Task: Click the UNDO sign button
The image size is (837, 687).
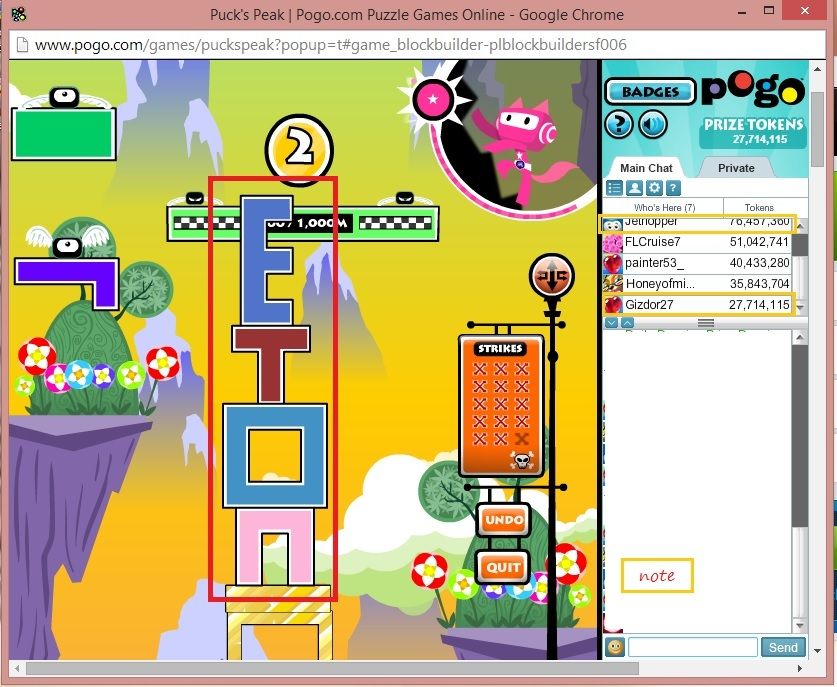Action: pyautogui.click(x=504, y=520)
